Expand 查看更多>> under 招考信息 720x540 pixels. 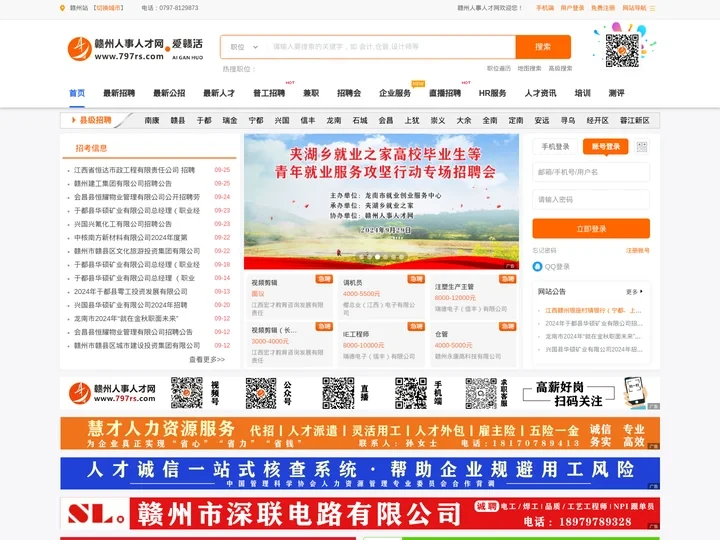pos(207,360)
